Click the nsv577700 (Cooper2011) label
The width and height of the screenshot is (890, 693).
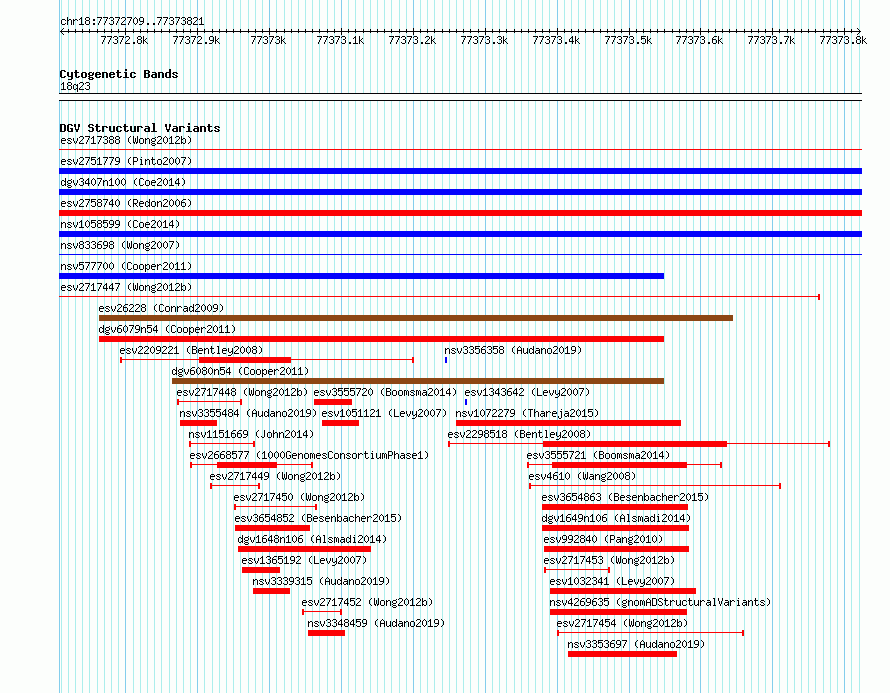point(126,266)
